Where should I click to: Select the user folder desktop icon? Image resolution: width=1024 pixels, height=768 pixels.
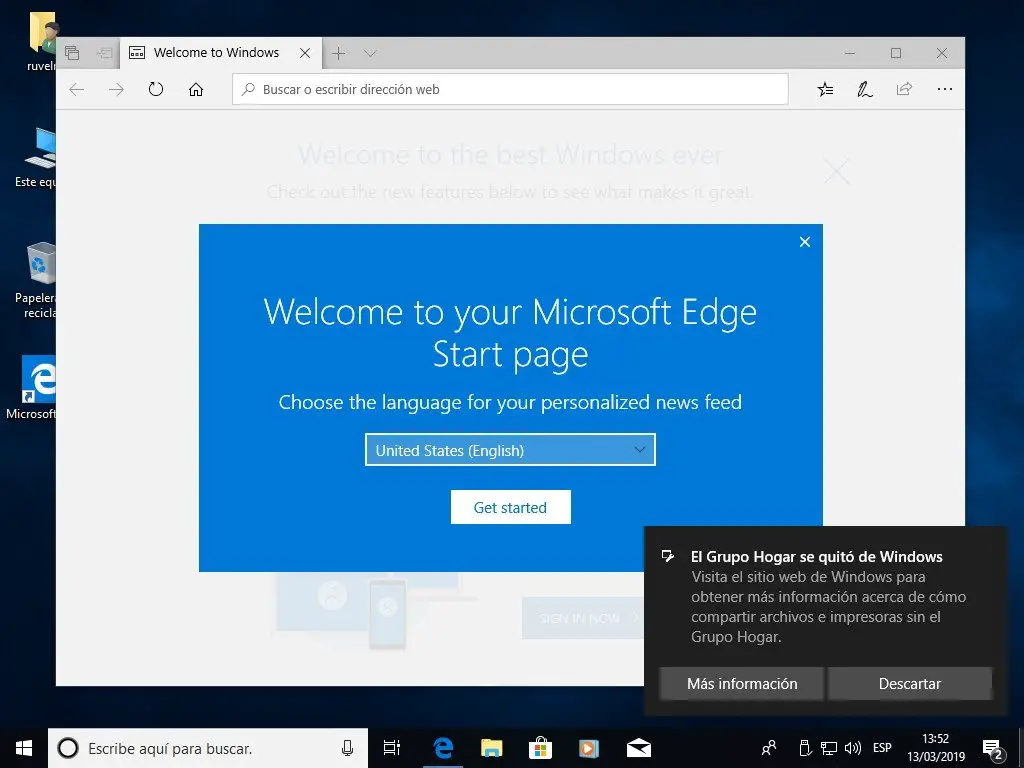pos(42,42)
